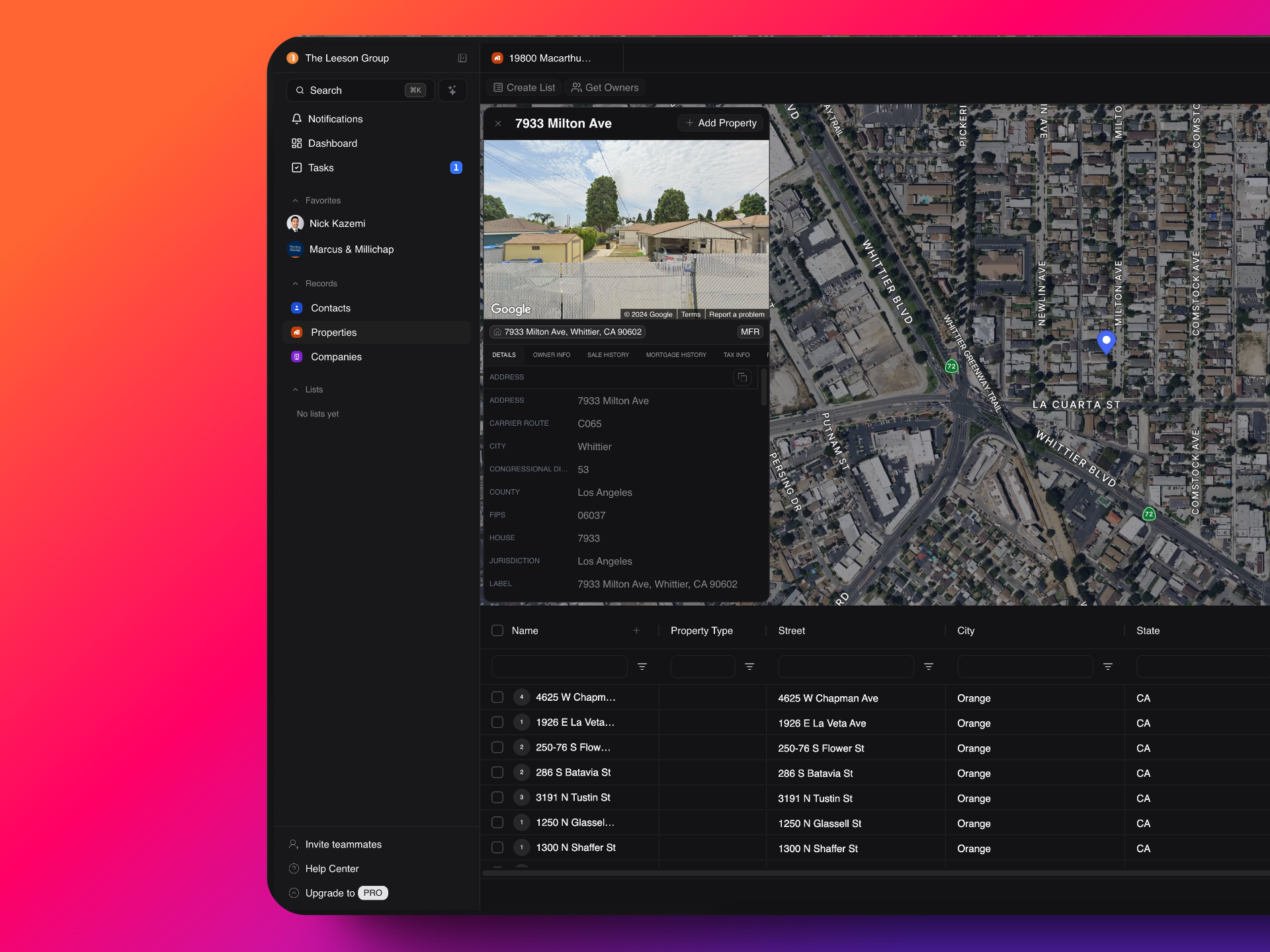Add a column with the plus icon next to Name
The width and height of the screenshot is (1270, 952).
click(636, 631)
